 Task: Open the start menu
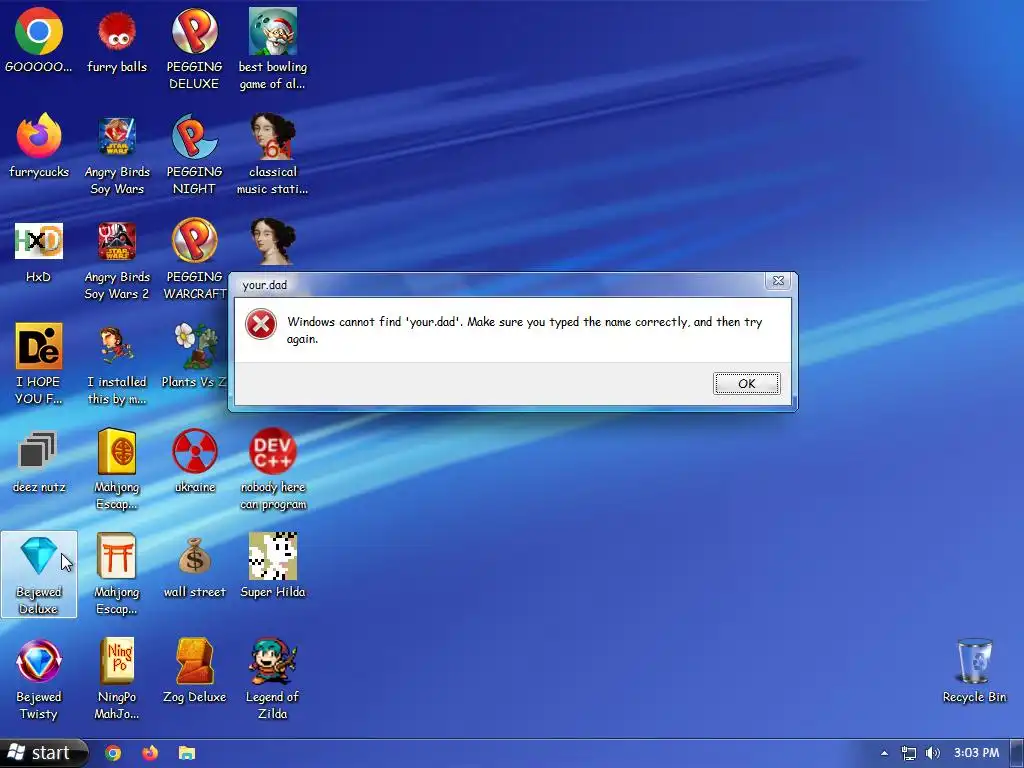(x=43, y=753)
